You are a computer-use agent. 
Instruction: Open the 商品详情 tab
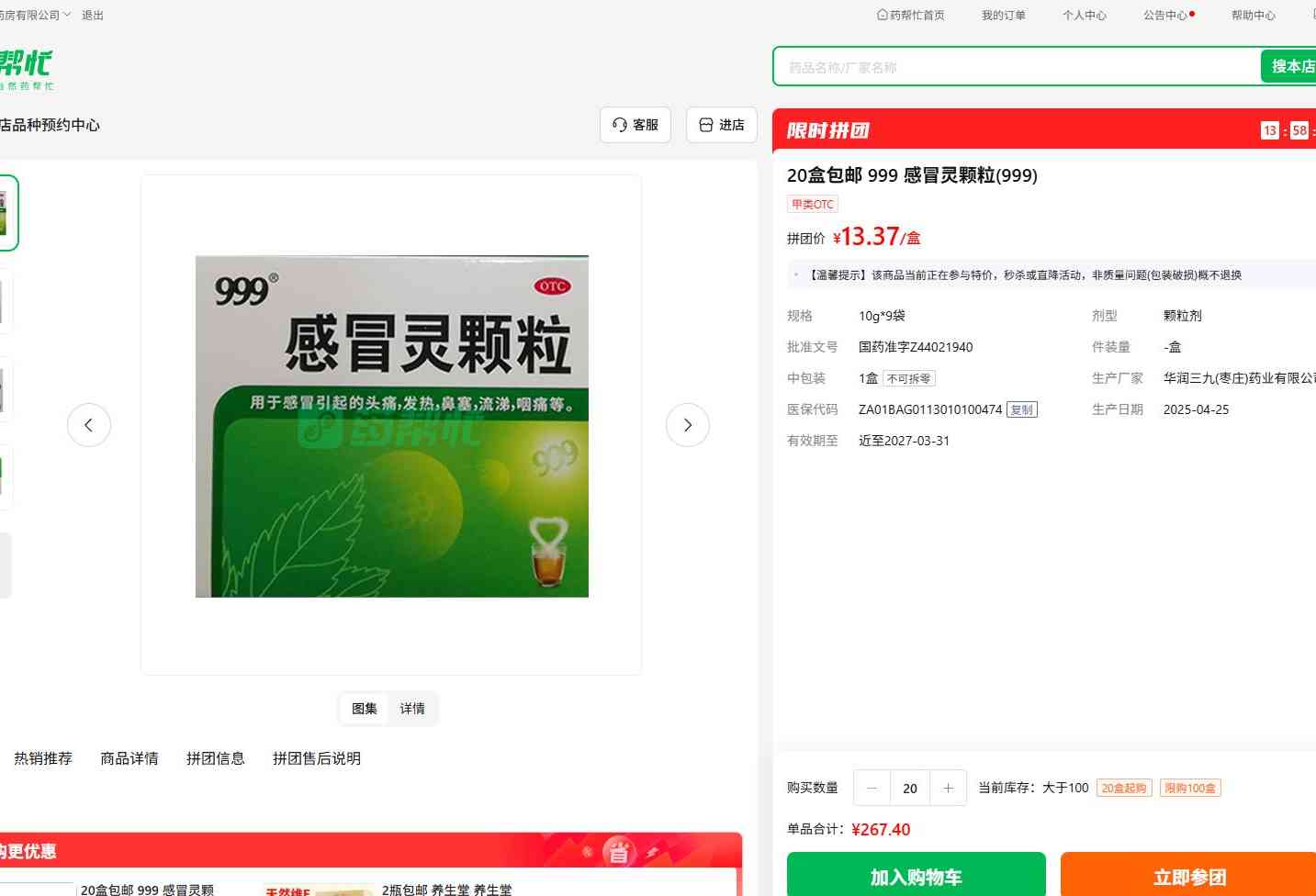tap(129, 758)
